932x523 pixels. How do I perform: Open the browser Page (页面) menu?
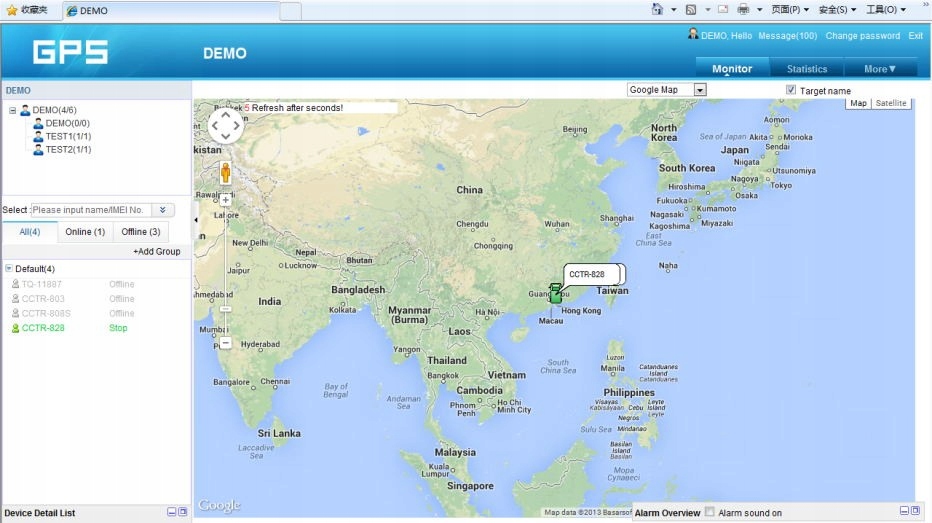789,10
